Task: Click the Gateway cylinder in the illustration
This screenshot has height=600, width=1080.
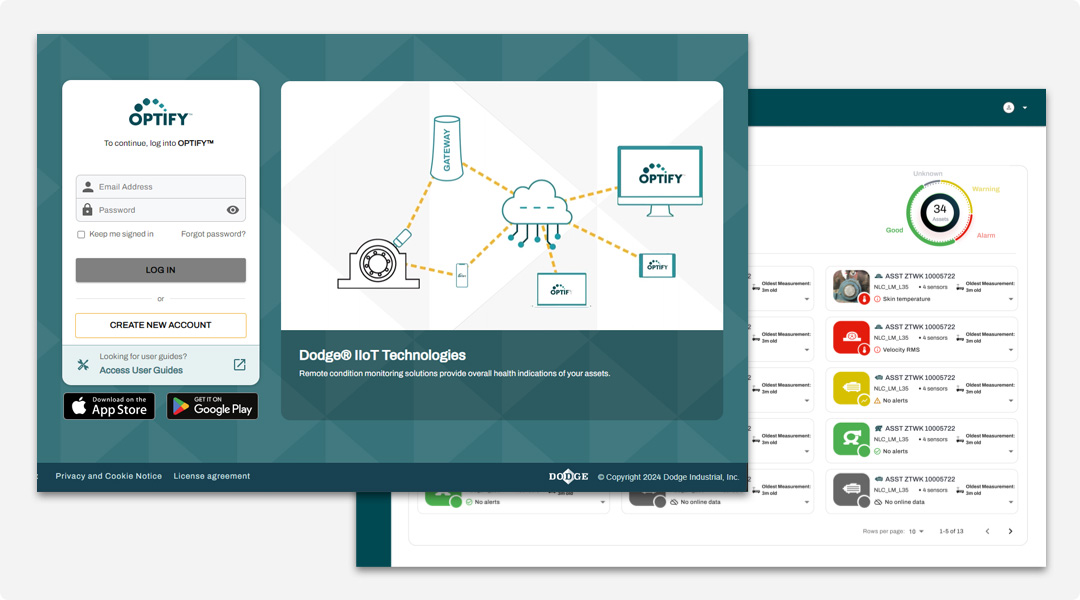Action: coord(446,148)
